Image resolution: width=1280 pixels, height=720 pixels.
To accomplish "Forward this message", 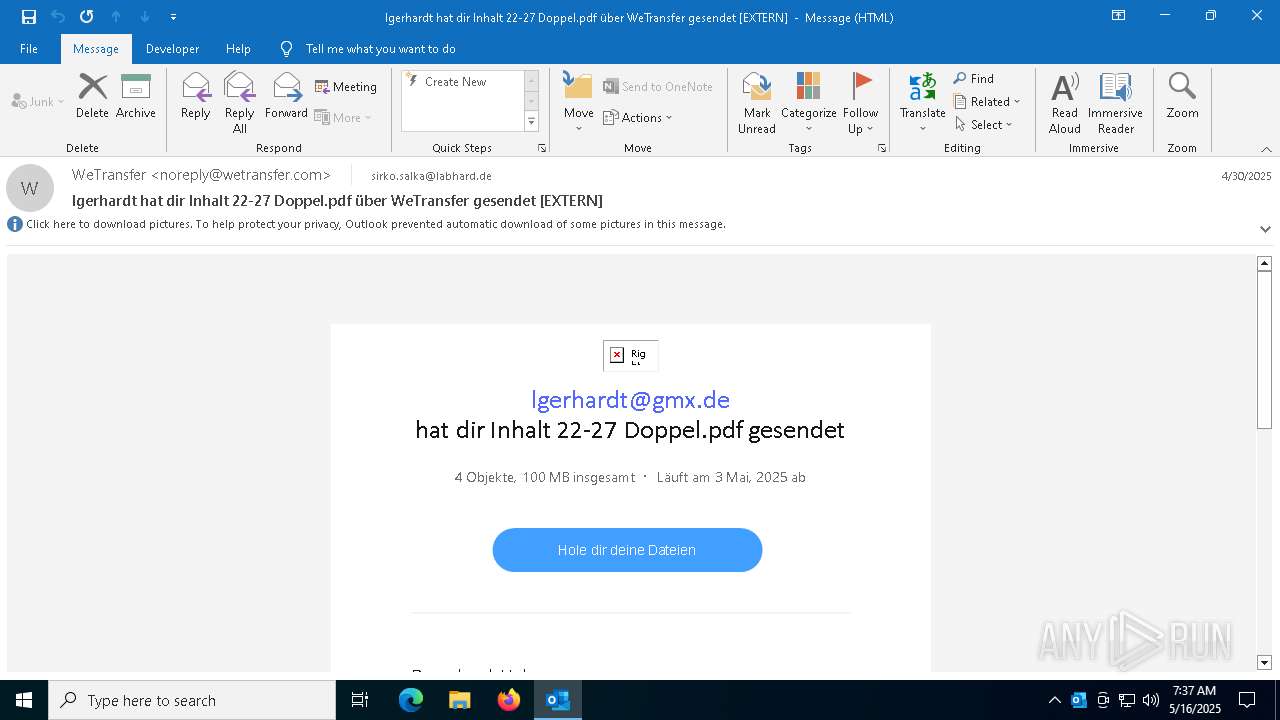I will pos(286,96).
